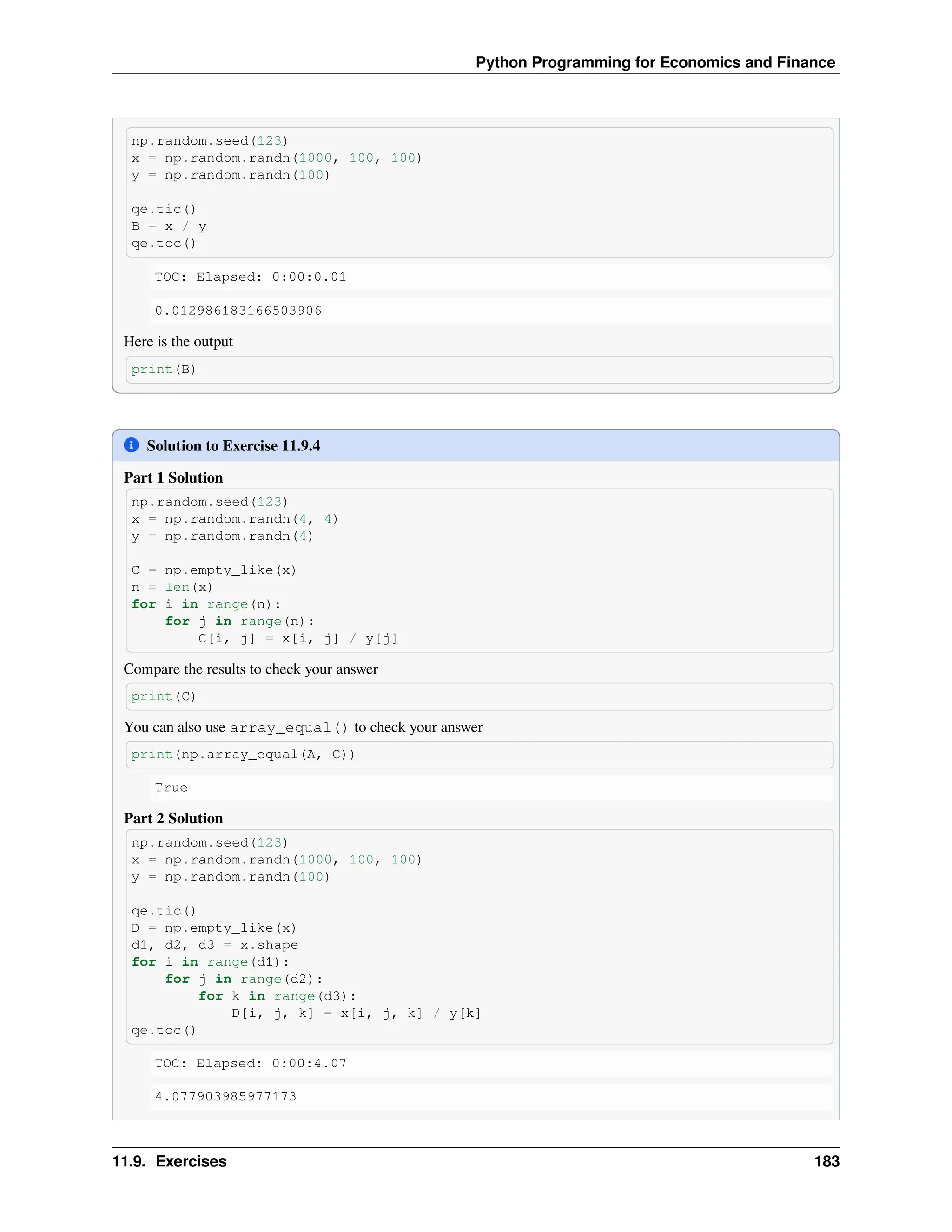Click line 'D[i, j, k] = x[i, j, k] / y[k]'

coord(357,1013)
